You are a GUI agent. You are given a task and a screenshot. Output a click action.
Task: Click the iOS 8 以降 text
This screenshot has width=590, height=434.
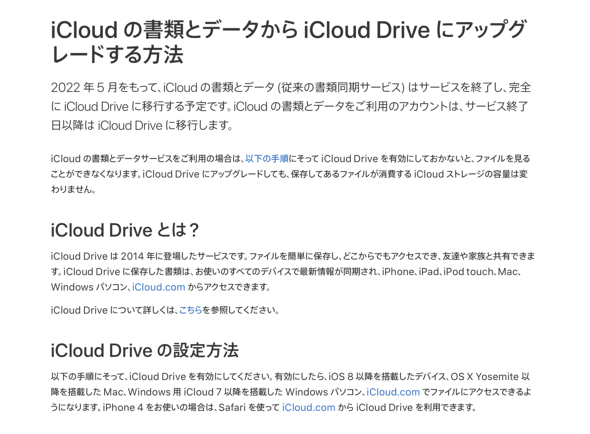351,376
